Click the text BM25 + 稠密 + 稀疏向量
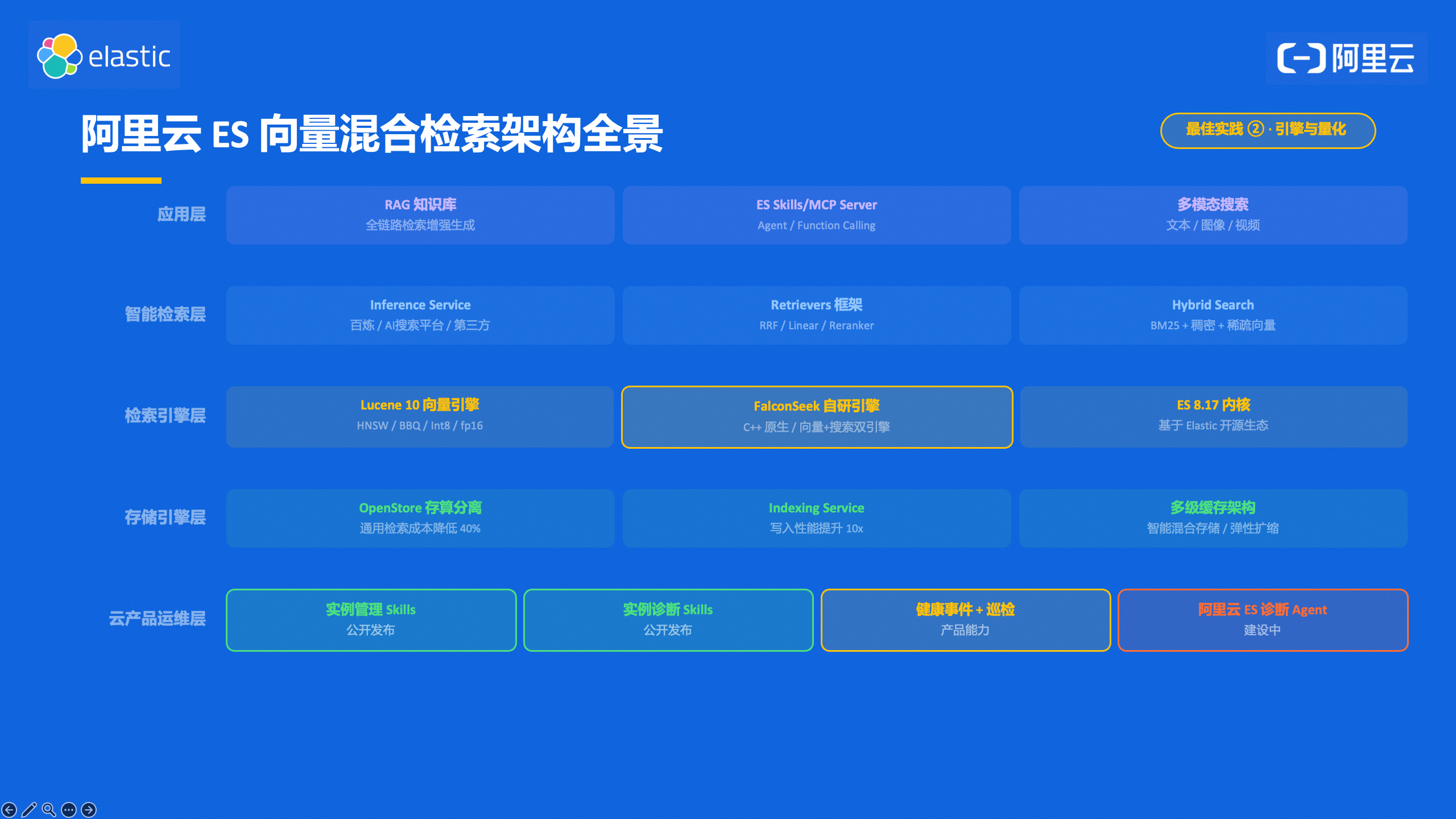 tap(1213, 325)
